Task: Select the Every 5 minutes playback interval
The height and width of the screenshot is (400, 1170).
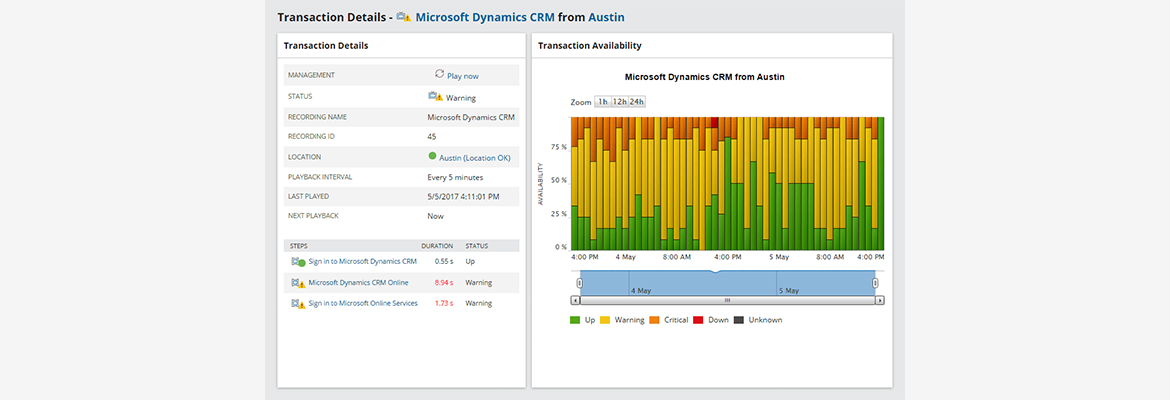Action: pyautogui.click(x=455, y=178)
